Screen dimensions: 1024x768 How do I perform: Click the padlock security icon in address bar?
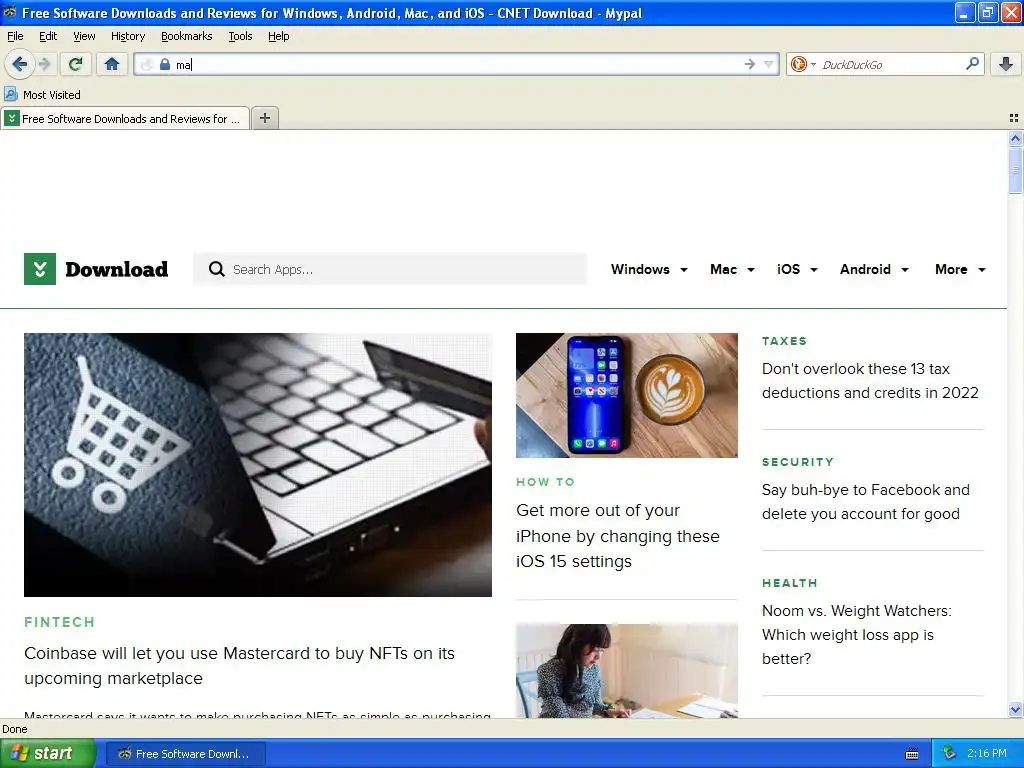pos(165,64)
